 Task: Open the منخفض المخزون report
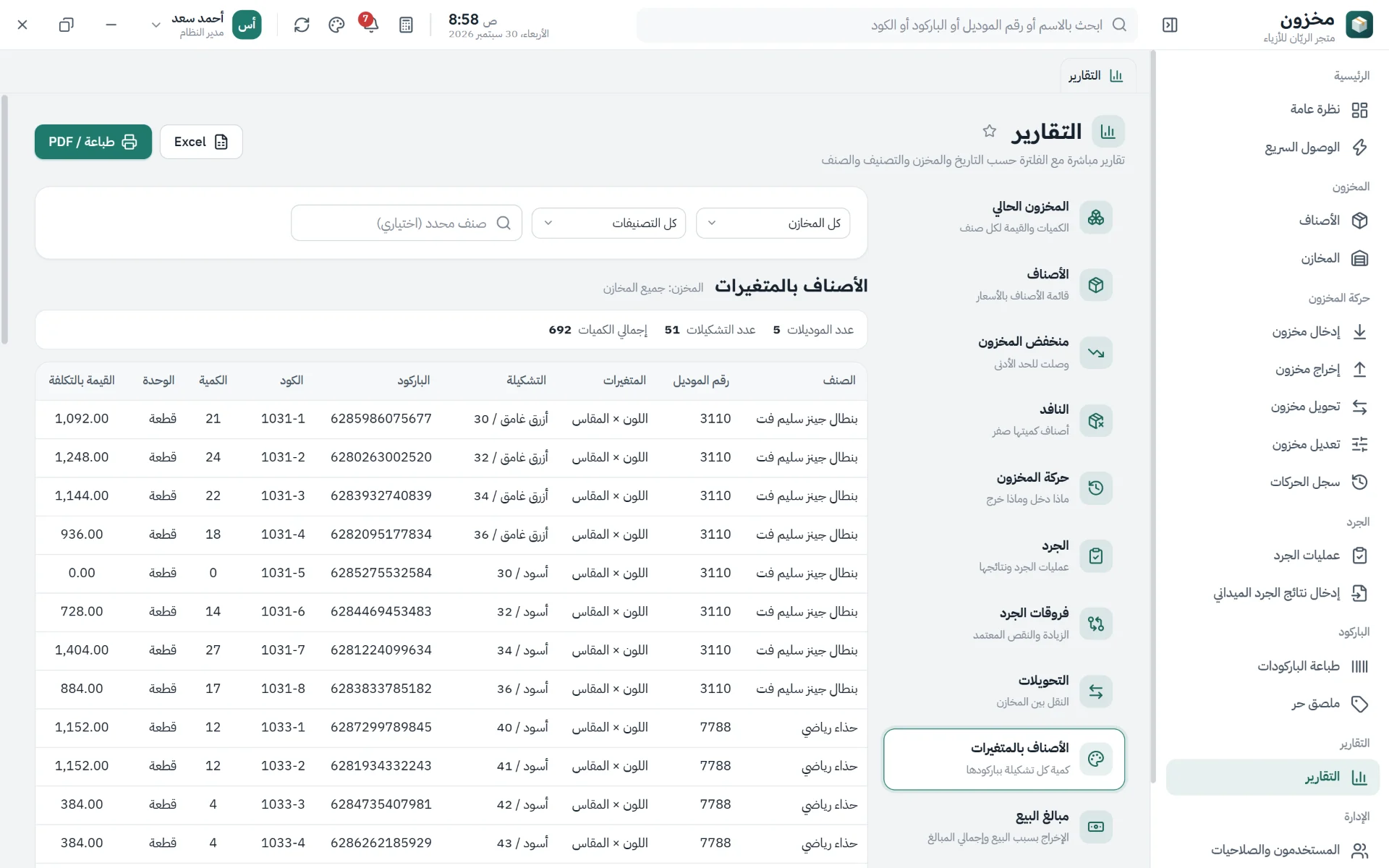click(x=1004, y=352)
